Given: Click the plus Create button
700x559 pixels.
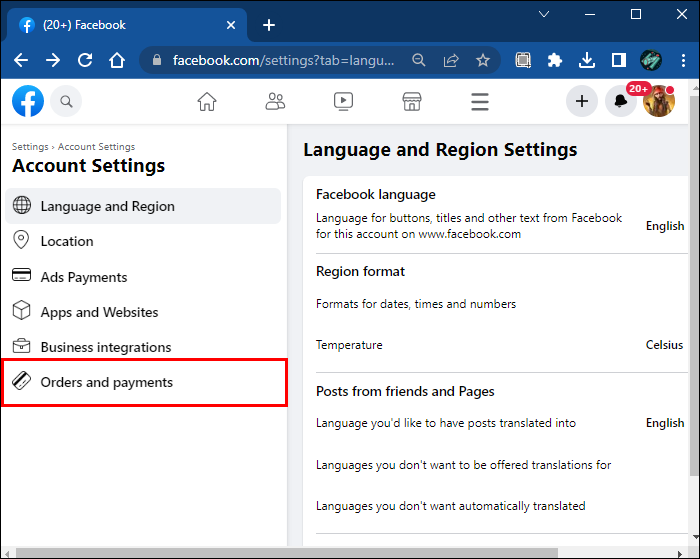Looking at the screenshot, I should (582, 101).
